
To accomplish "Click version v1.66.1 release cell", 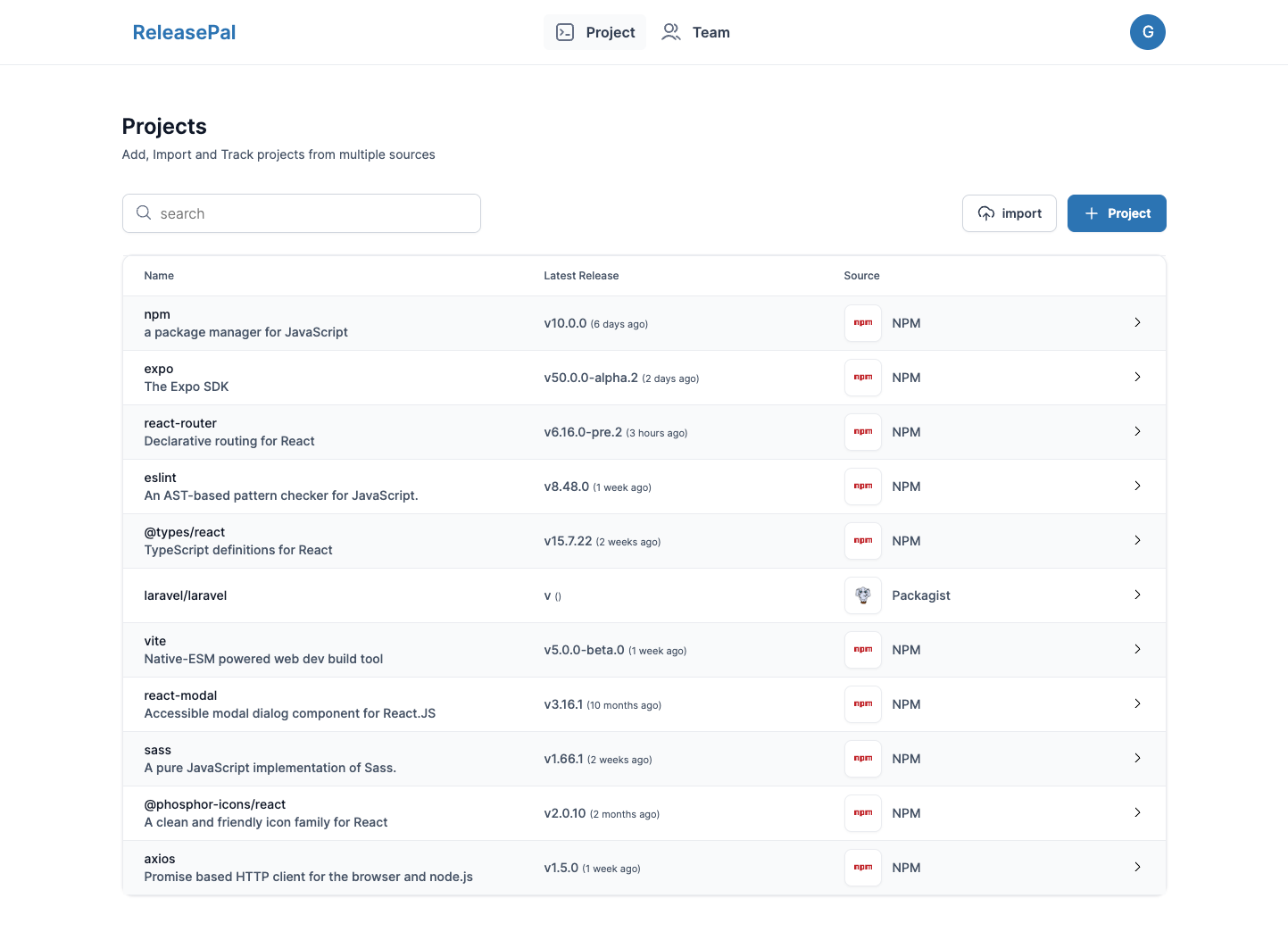I will (x=598, y=759).
